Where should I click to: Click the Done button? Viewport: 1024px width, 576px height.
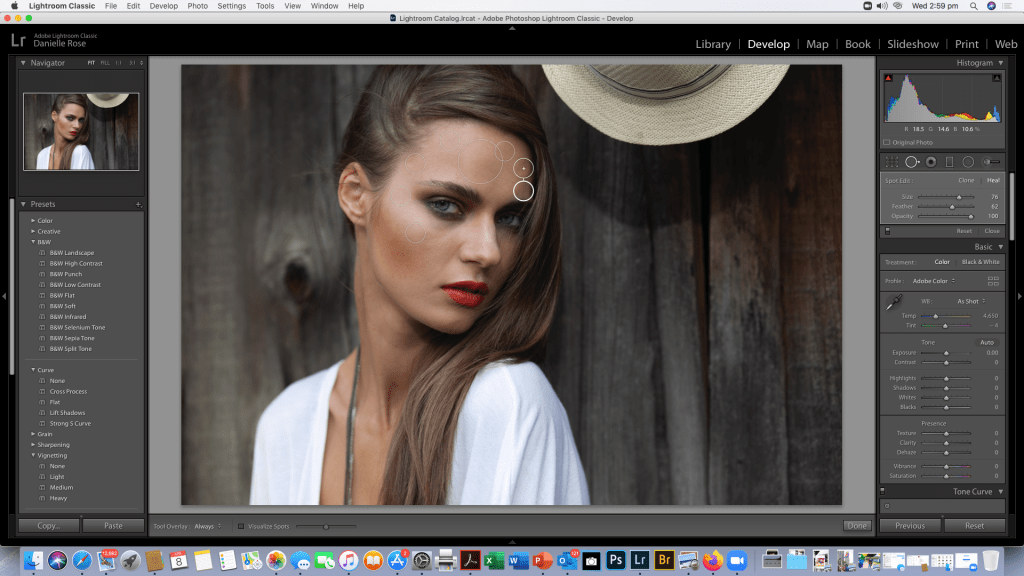point(856,525)
